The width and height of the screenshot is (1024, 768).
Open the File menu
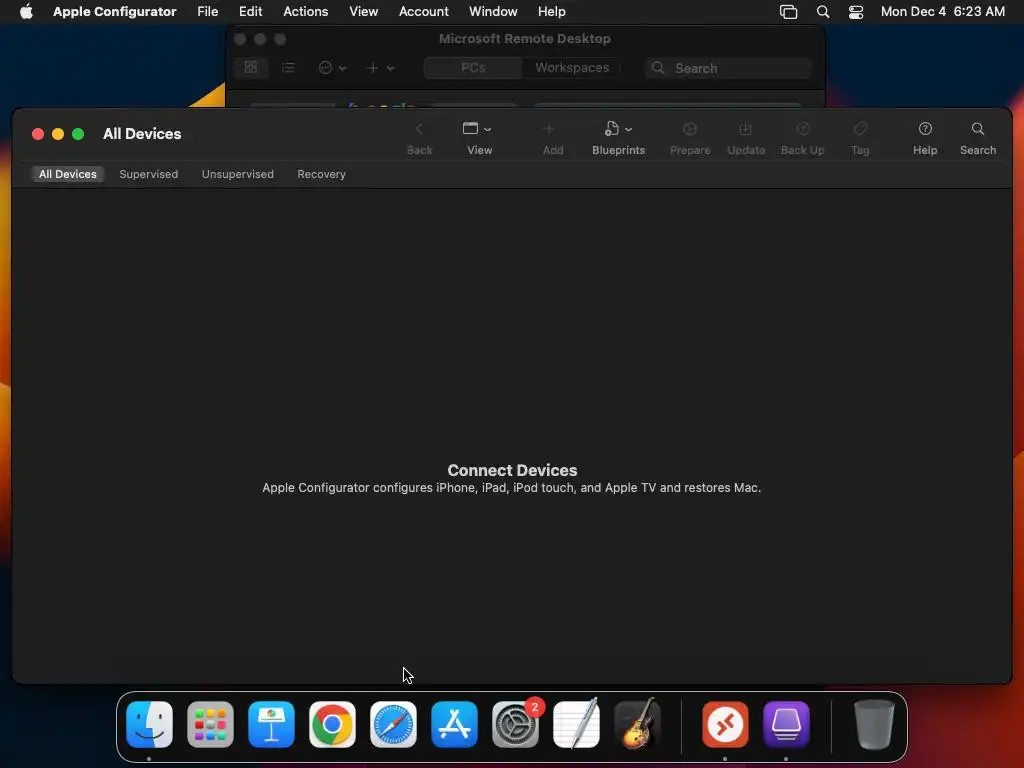[x=208, y=12]
